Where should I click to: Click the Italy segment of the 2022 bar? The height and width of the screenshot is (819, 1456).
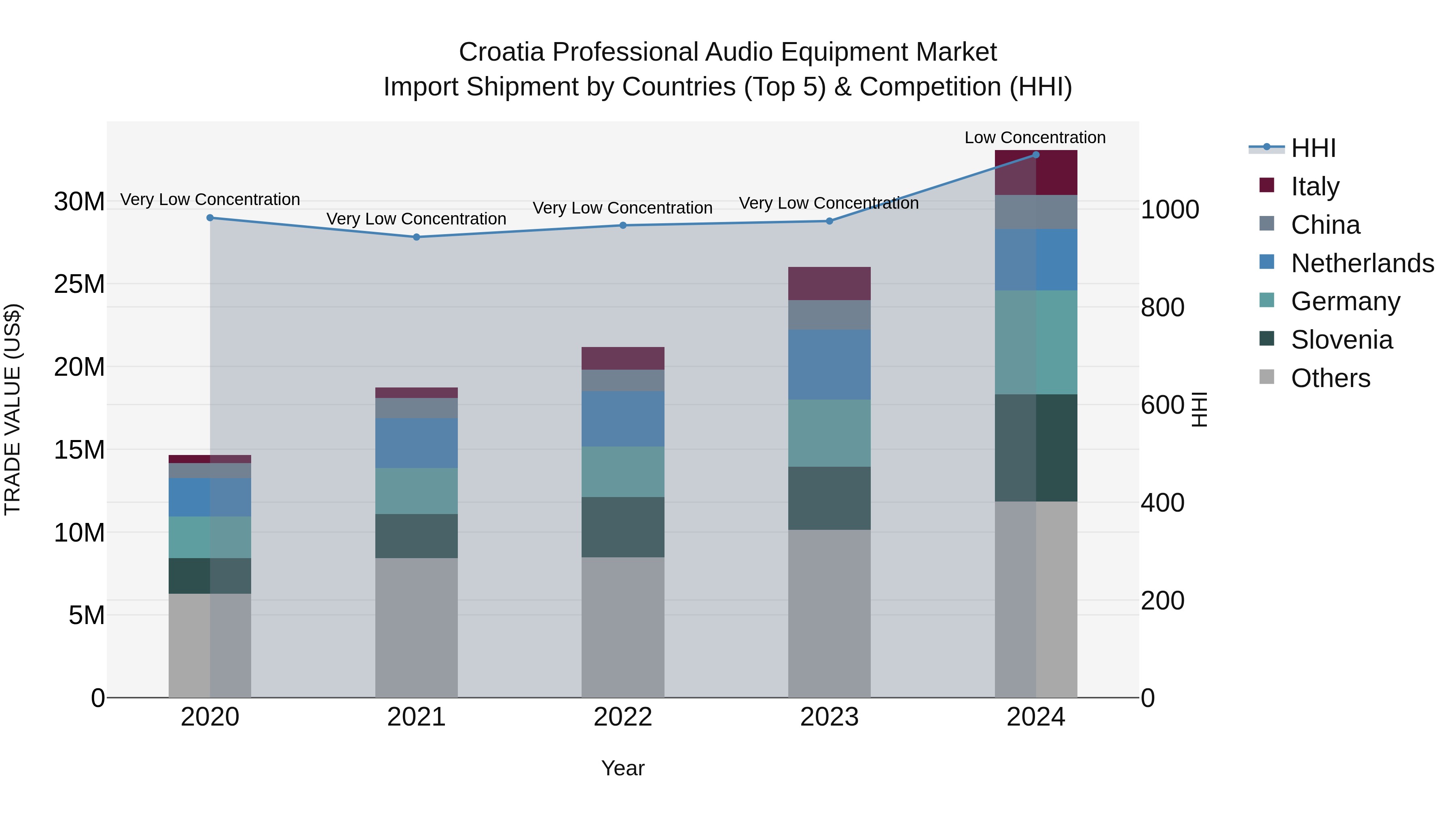click(623, 358)
